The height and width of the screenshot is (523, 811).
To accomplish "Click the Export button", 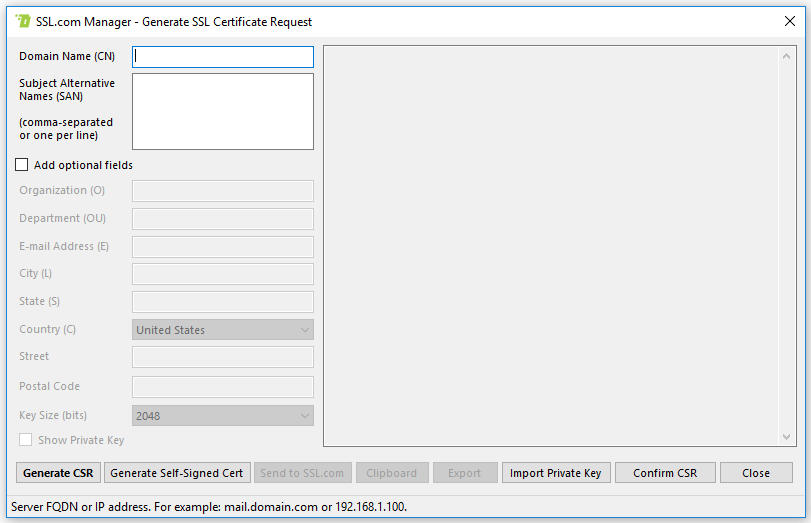I will click(x=464, y=473).
